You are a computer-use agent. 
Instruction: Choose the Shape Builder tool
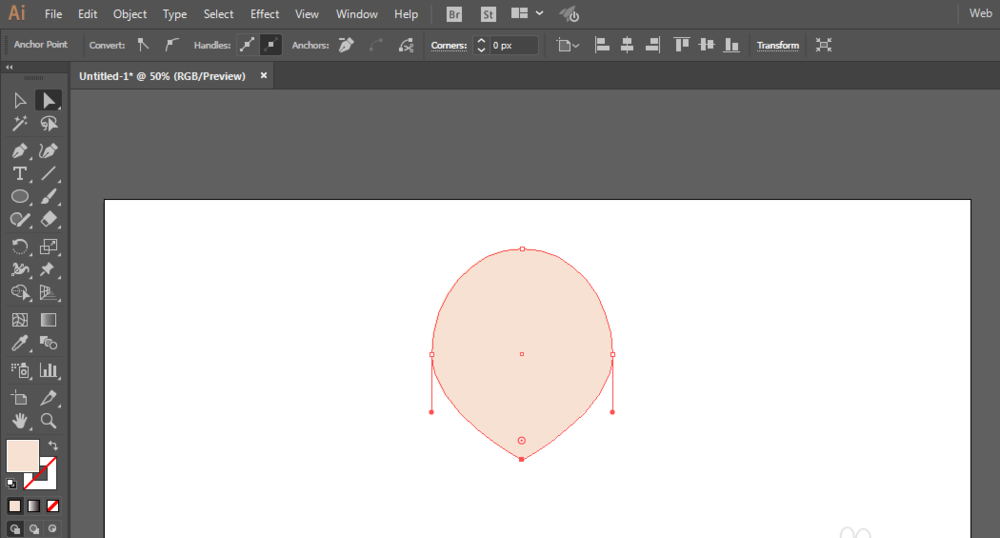pyautogui.click(x=20, y=293)
